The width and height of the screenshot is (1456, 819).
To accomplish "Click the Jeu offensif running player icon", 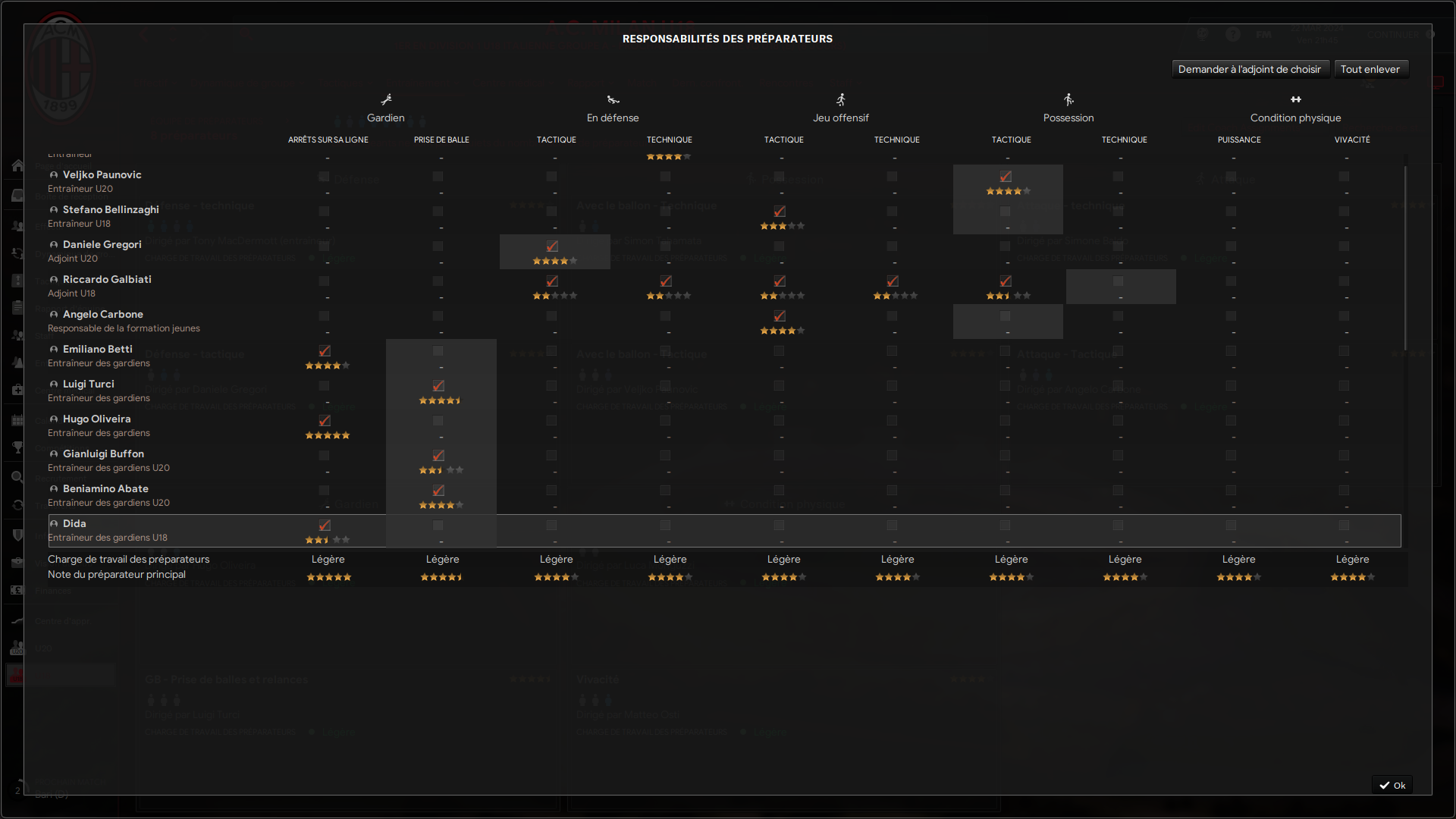I will tap(840, 99).
